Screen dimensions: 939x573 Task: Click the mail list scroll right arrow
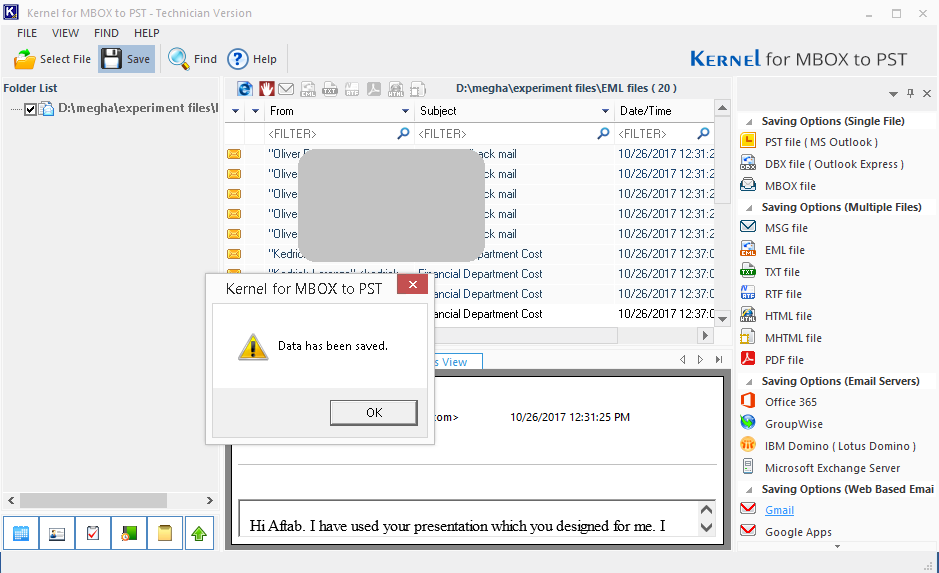tap(705, 335)
